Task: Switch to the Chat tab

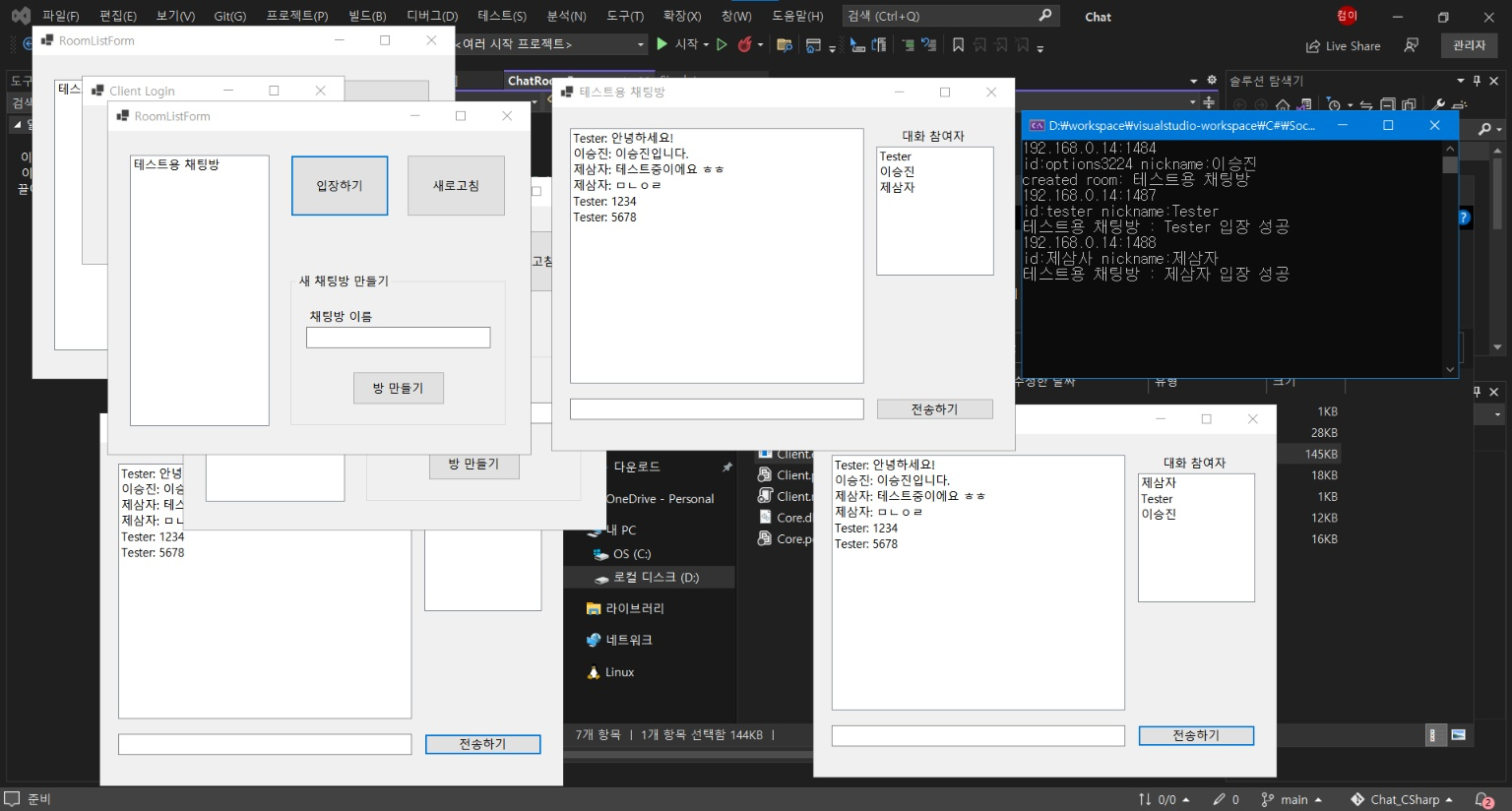Action: pos(1096,16)
